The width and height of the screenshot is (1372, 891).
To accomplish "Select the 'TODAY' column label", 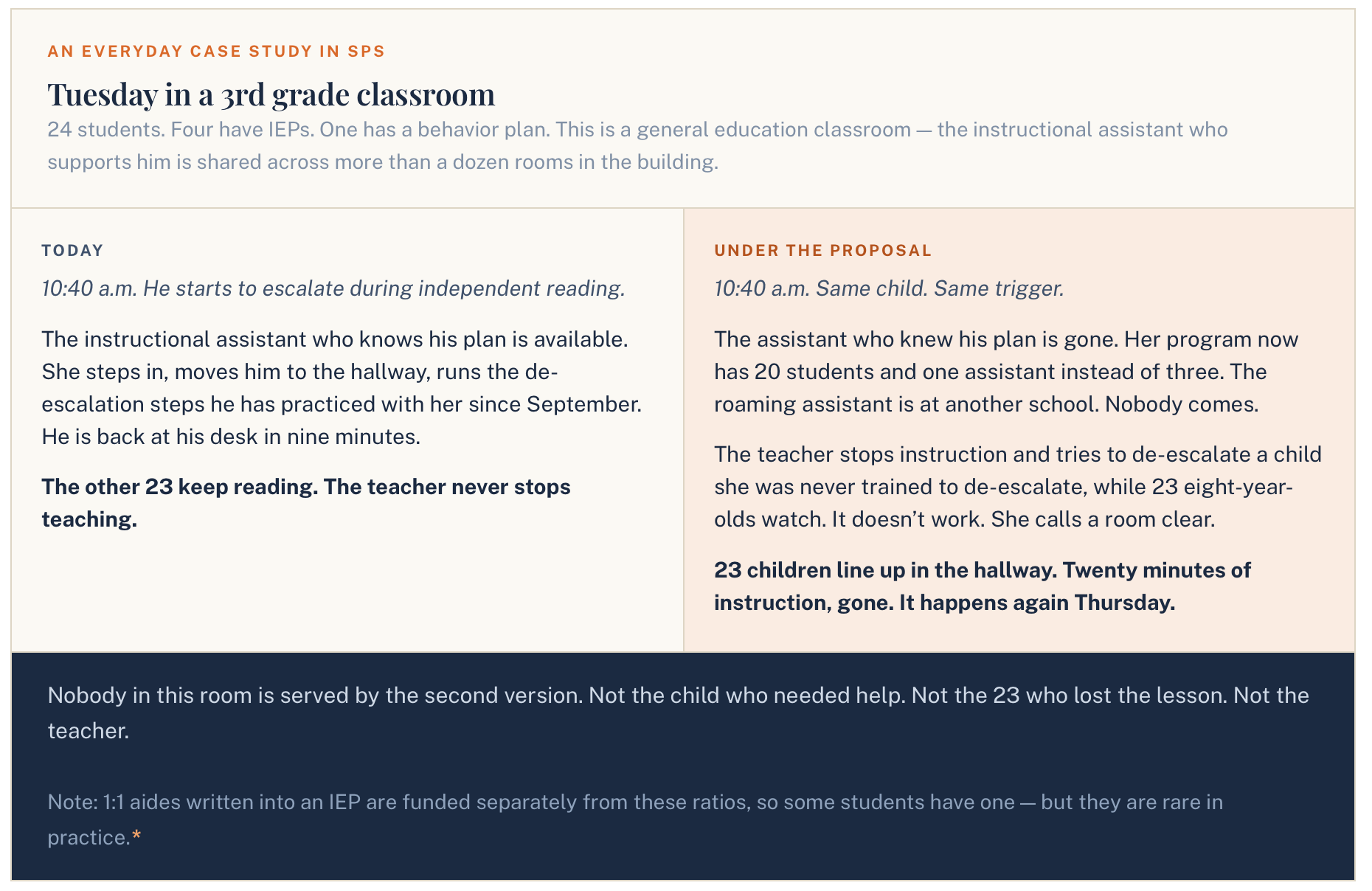I will 72,250.
